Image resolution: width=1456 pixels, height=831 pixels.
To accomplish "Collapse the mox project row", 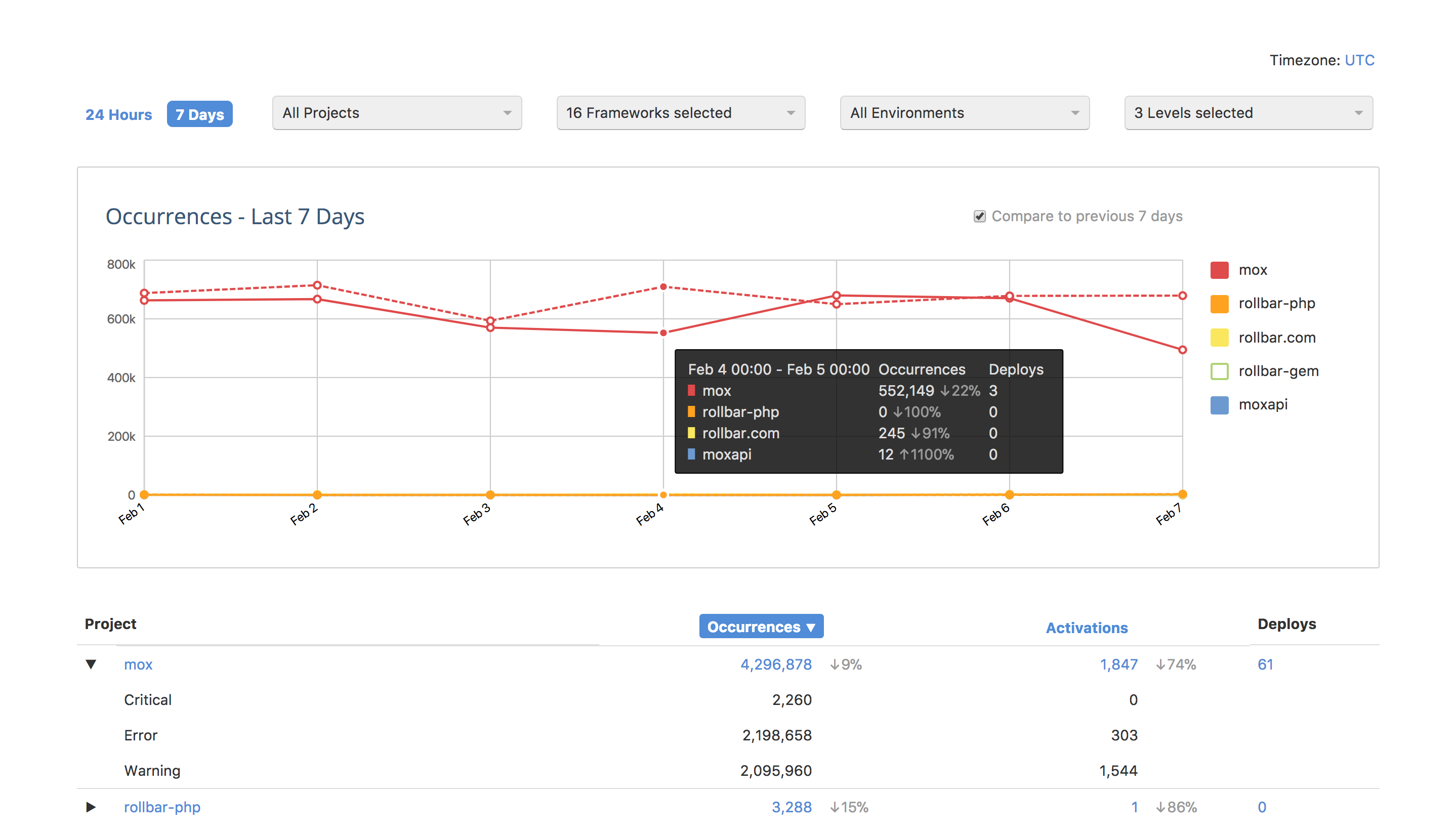I will (x=91, y=664).
